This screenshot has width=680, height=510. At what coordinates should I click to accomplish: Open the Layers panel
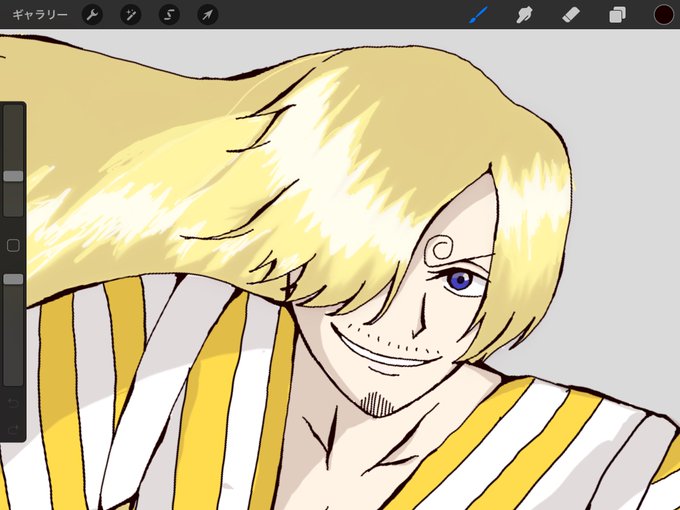[618, 15]
